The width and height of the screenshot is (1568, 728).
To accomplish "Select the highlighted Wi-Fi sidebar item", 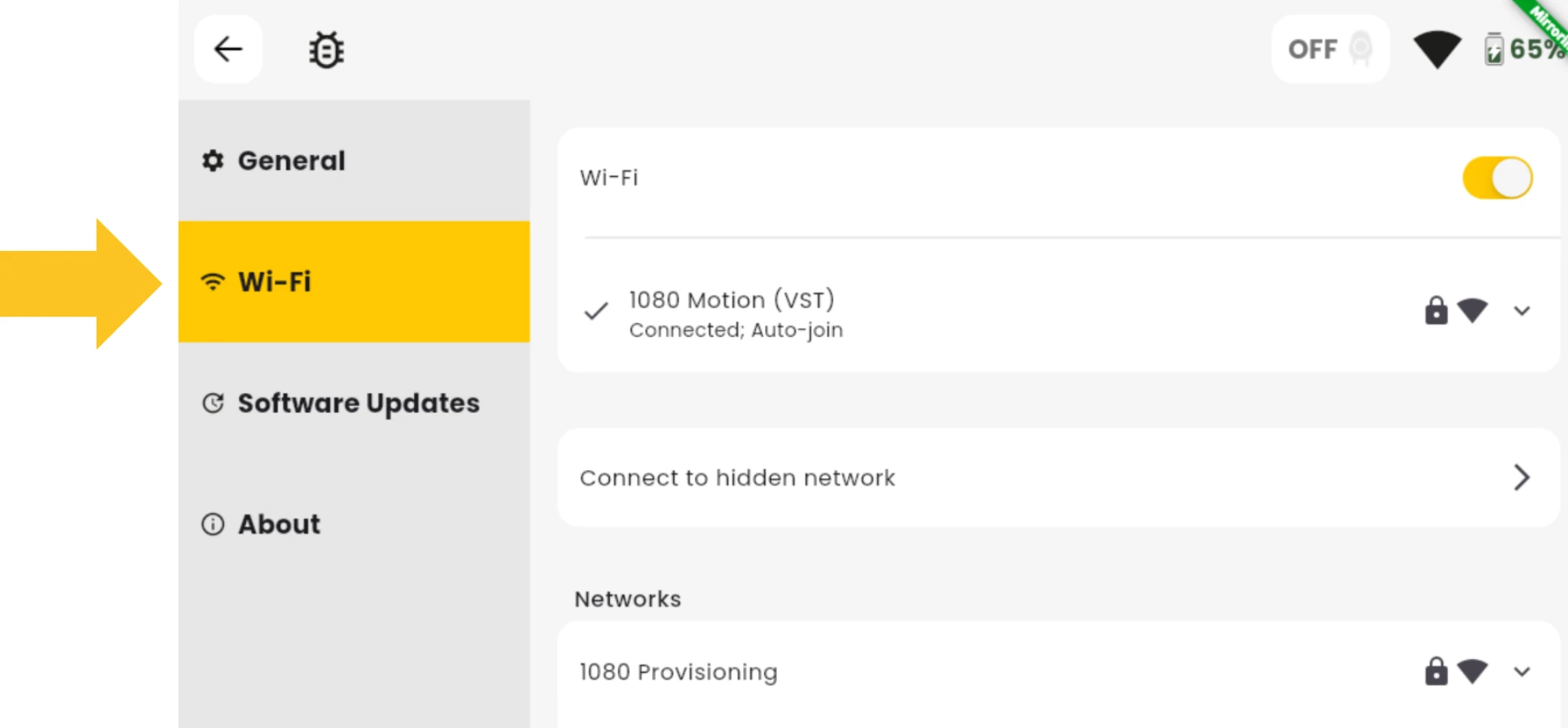I will pyautogui.click(x=354, y=282).
